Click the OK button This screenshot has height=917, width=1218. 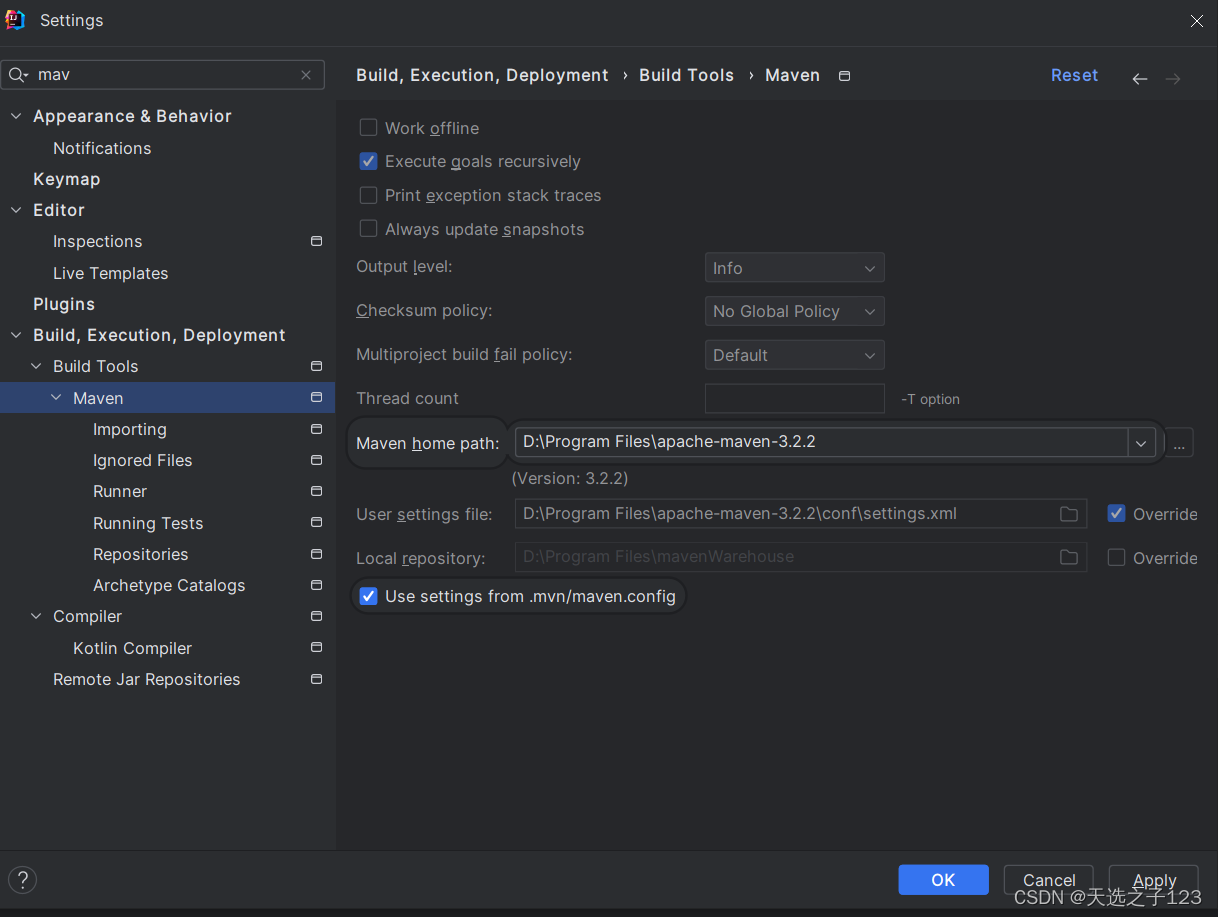[x=943, y=880]
